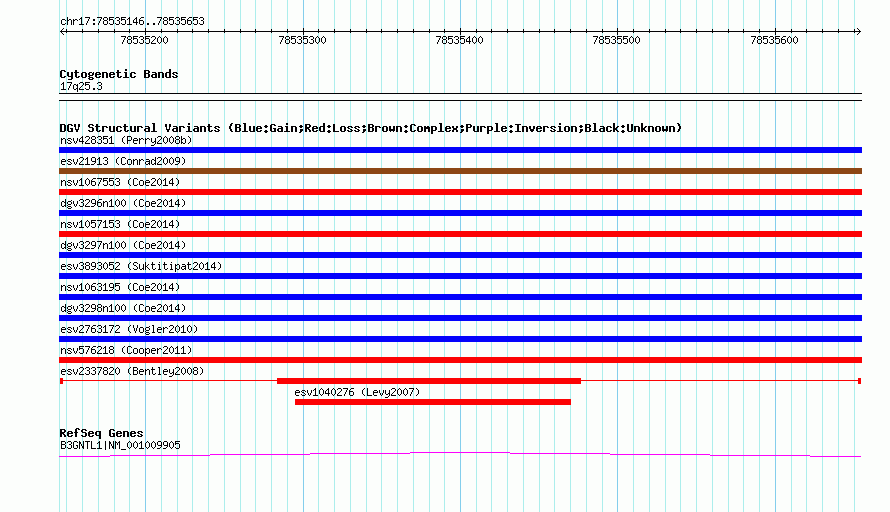This screenshot has width=890, height=512.
Task: Select the blue bar under dgv3297n100
Action: coord(460,255)
